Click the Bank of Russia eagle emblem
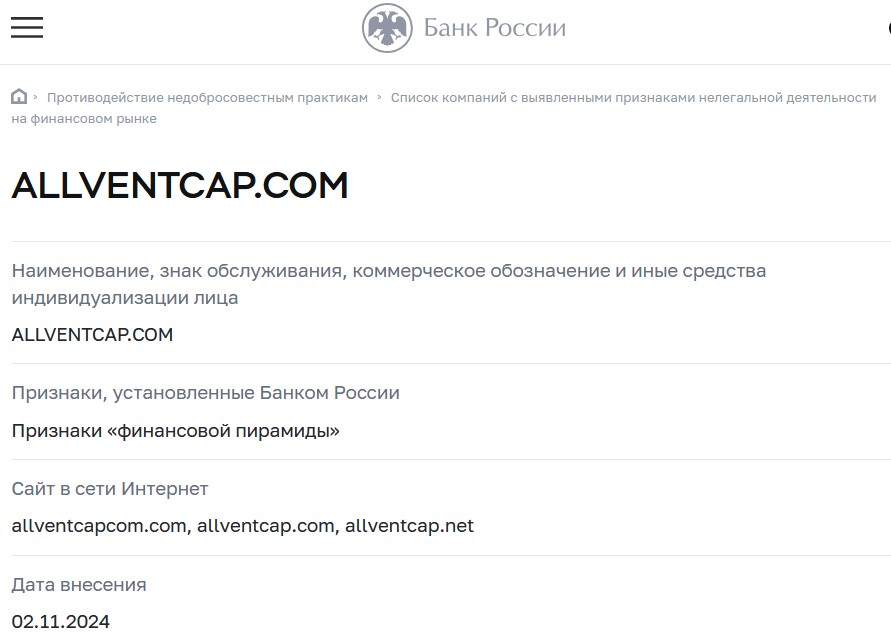The image size is (891, 637). tap(387, 28)
